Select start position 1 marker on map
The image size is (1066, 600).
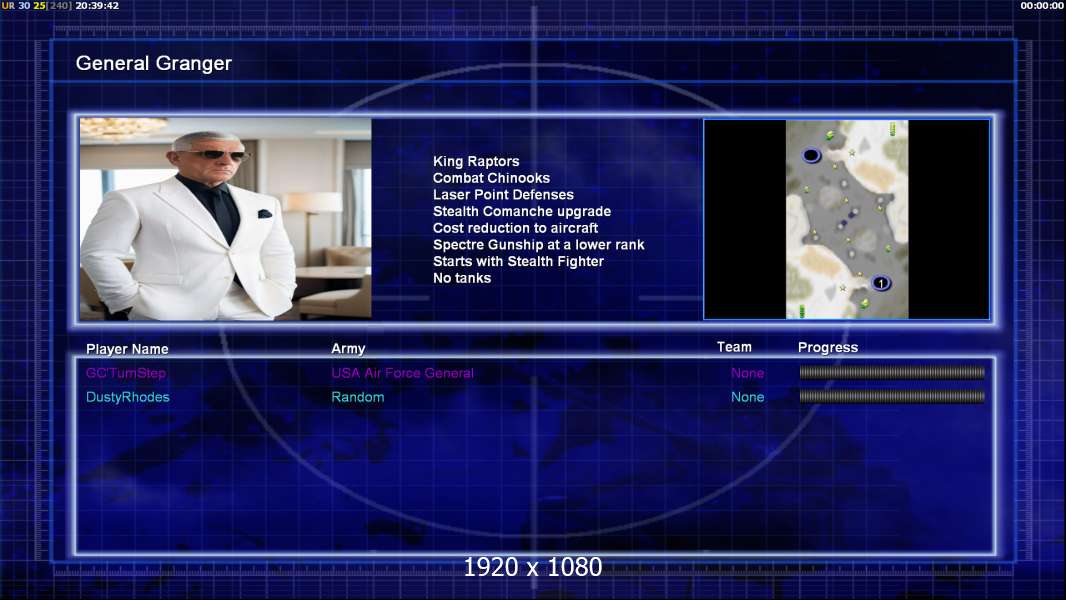coord(880,283)
